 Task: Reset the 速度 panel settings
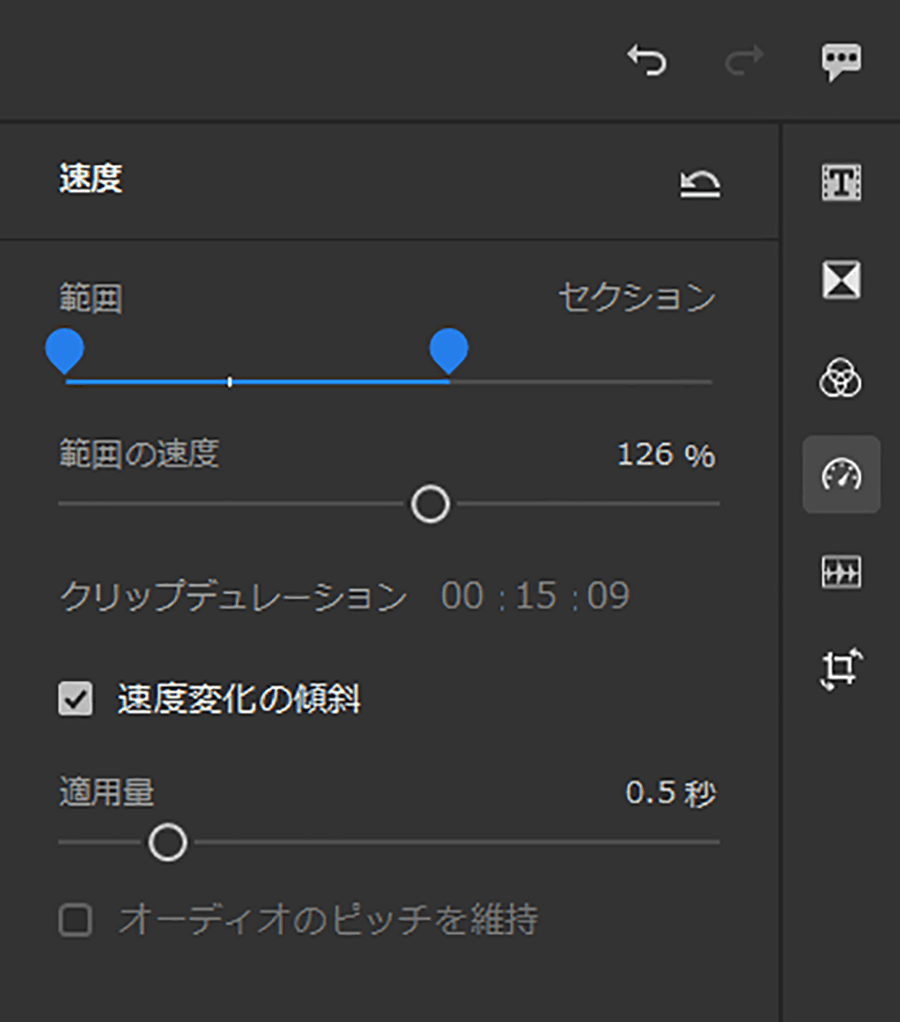click(x=701, y=183)
